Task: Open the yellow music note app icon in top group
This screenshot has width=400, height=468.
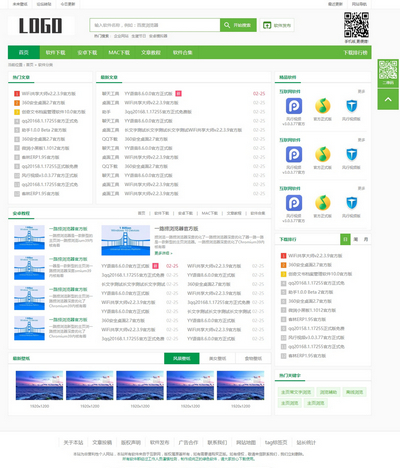Action: (x=323, y=106)
